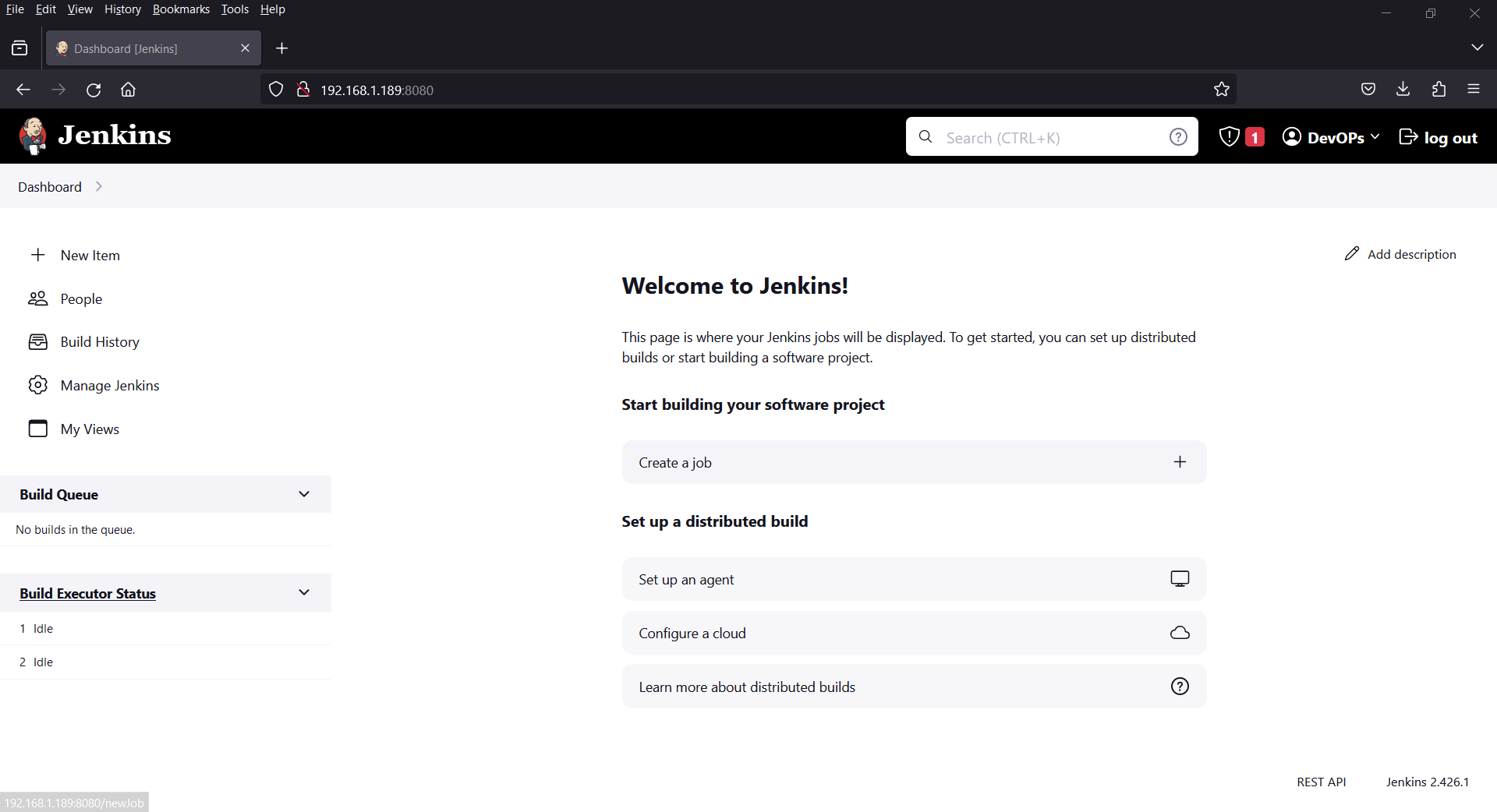1497x812 pixels.
Task: Go to the browser home page icon
Action: pyautogui.click(x=128, y=90)
